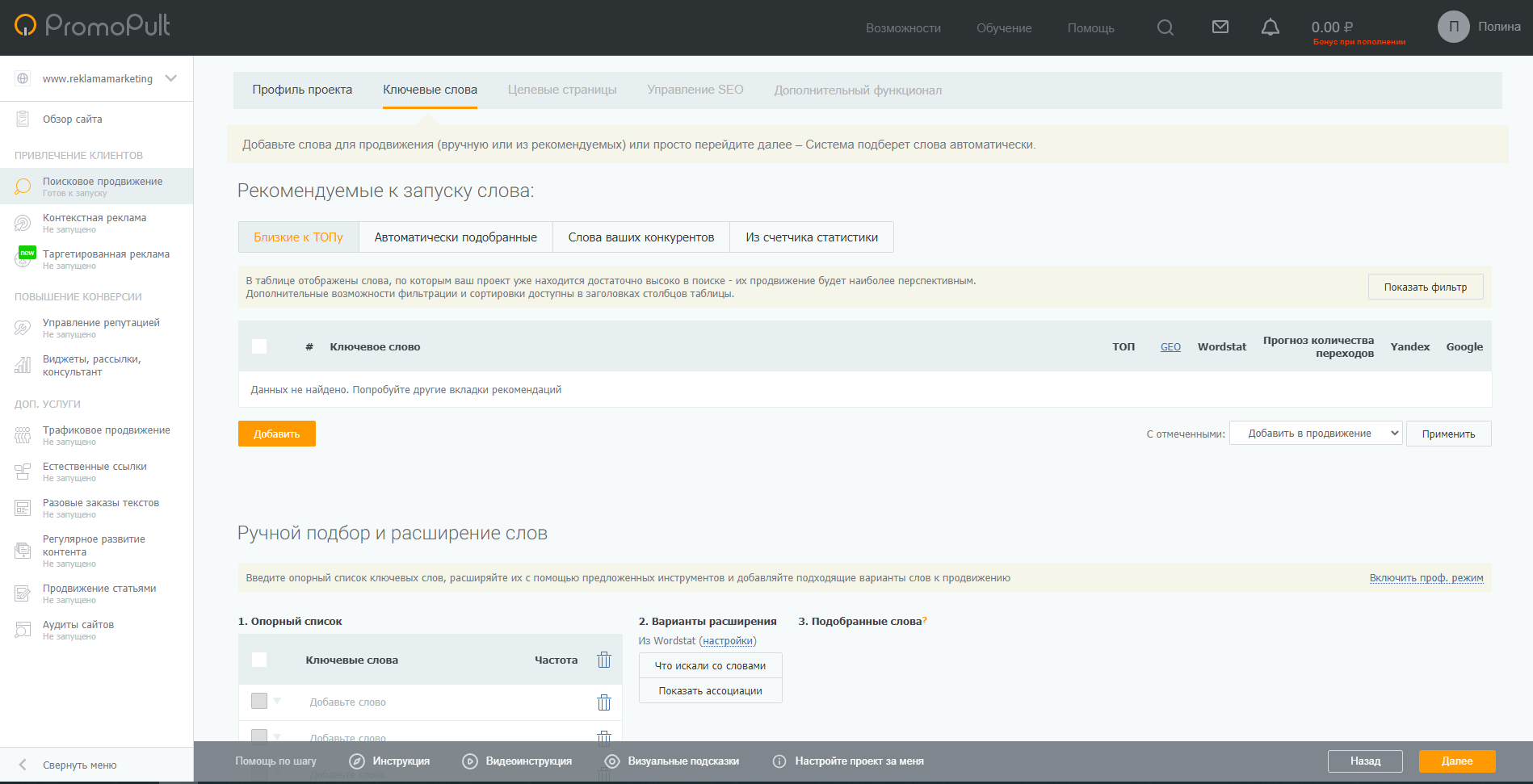
Task: Delete the first Добавьте слово row via trash icon
Action: [604, 702]
